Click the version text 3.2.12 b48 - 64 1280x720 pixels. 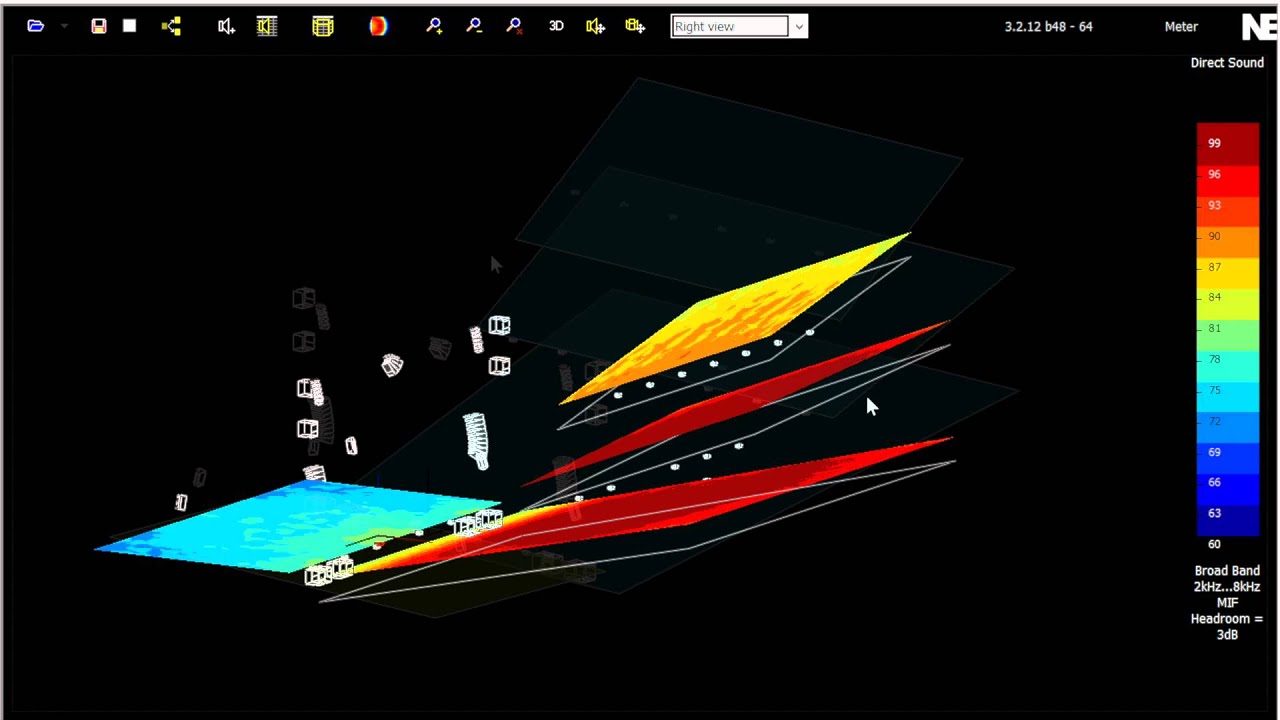pyautogui.click(x=1048, y=27)
